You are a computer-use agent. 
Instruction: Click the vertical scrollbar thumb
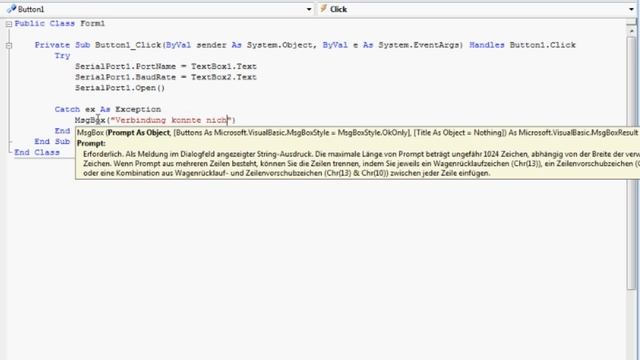point(631,163)
